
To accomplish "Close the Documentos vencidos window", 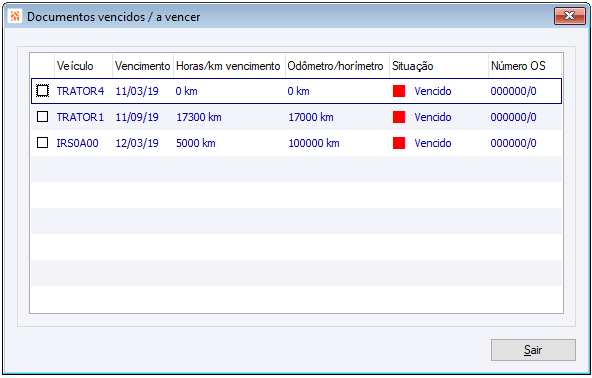I will (570, 16).
